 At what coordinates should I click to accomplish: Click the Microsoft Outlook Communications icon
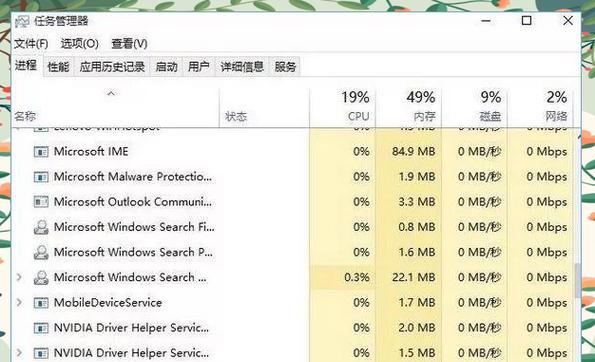[x=41, y=202]
